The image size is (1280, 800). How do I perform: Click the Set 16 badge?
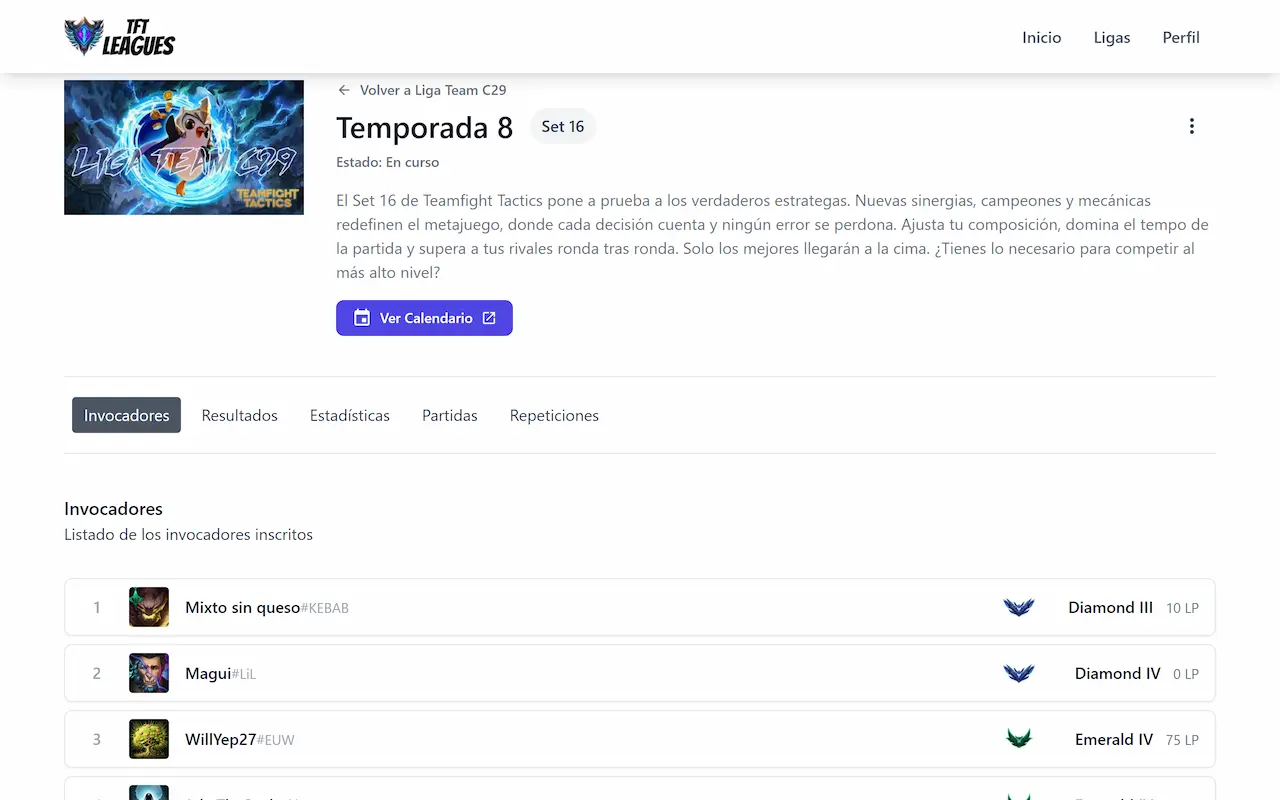[563, 126]
